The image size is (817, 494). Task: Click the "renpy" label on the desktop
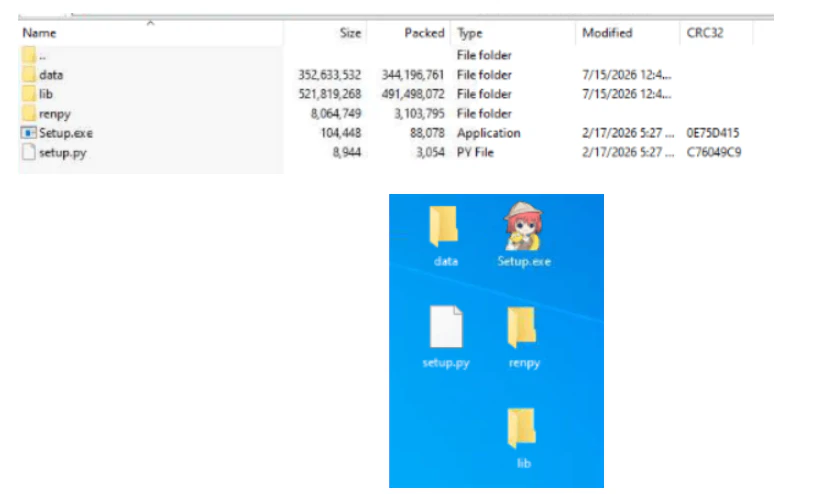tap(524, 363)
